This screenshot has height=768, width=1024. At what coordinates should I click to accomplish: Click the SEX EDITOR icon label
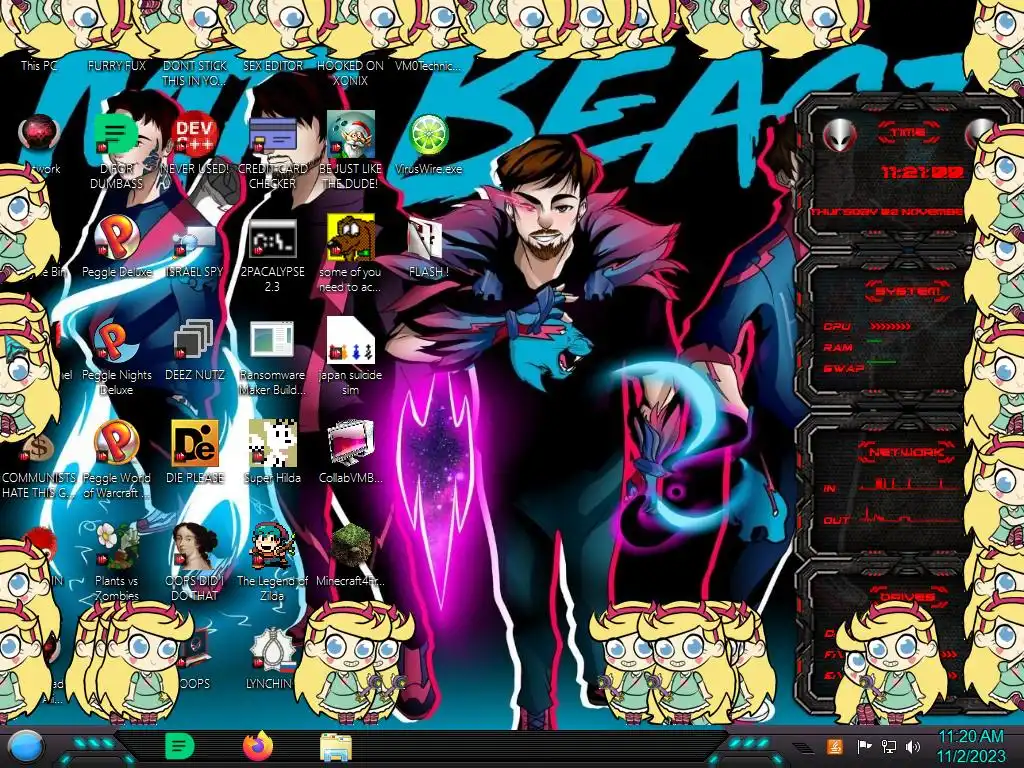coord(272,65)
